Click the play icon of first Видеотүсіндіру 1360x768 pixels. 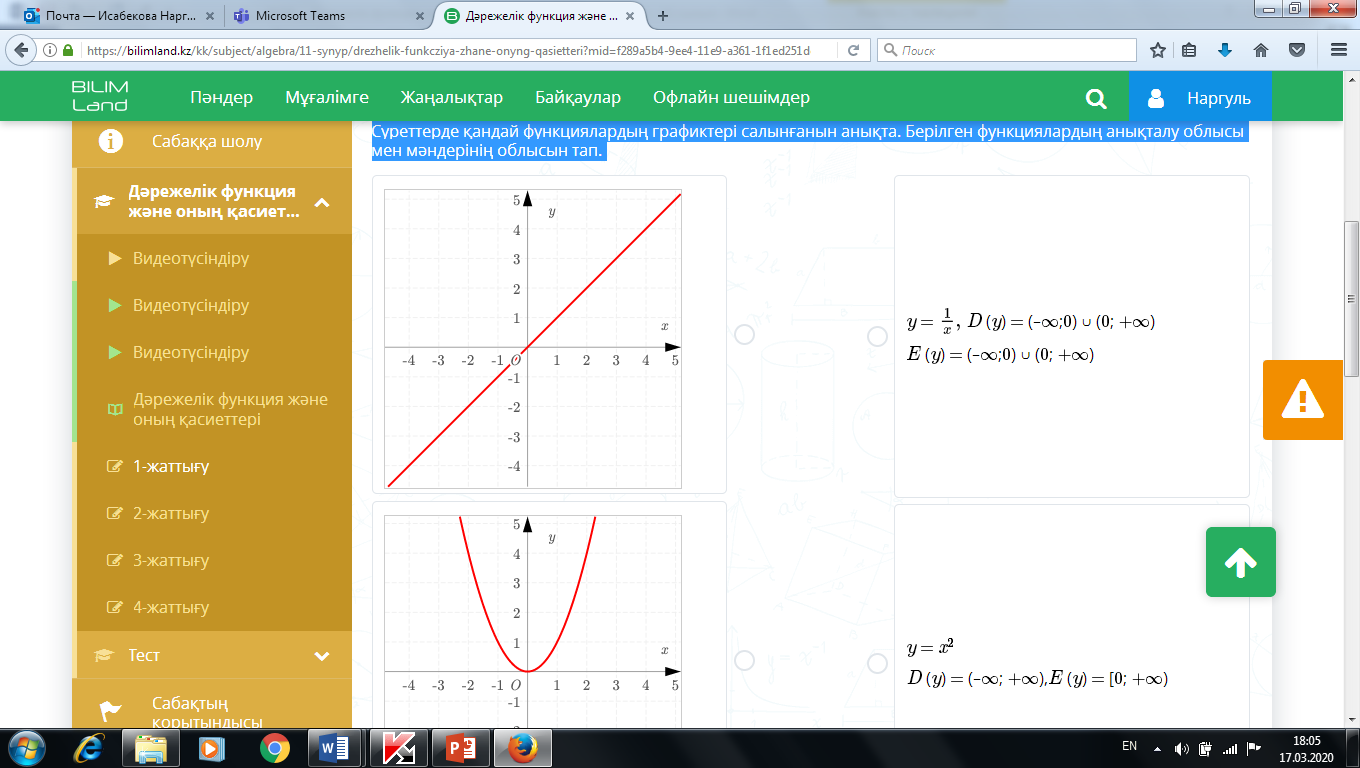114,259
